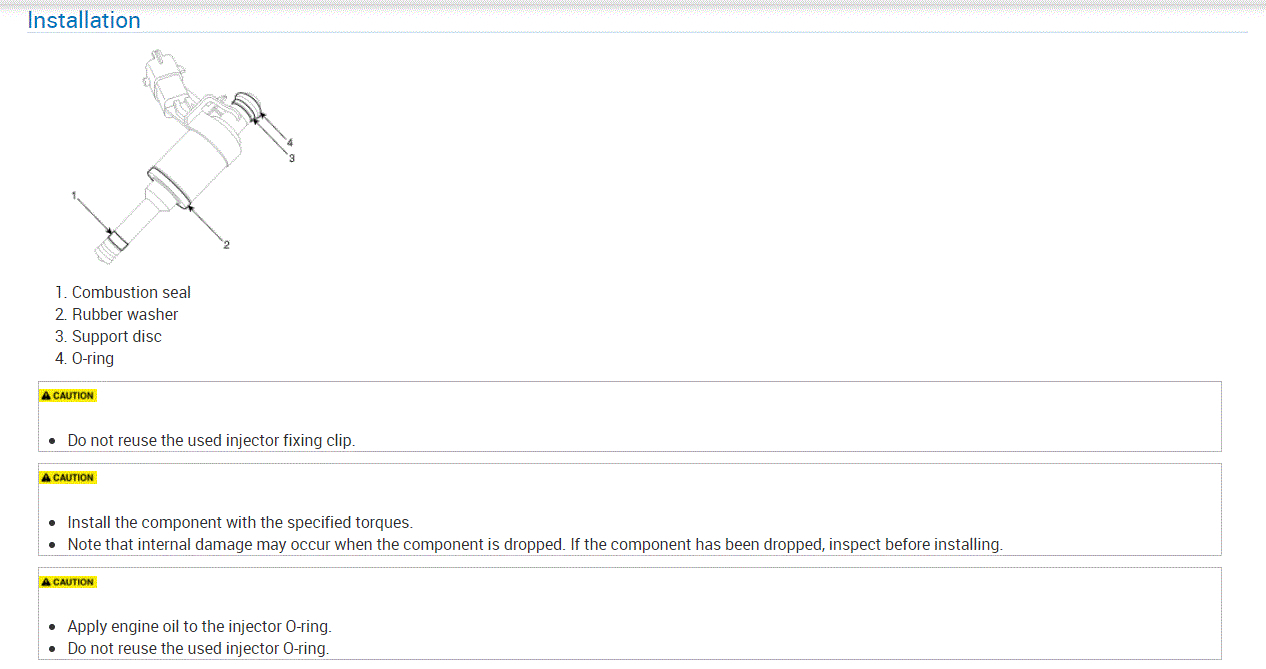Screen dimensions: 1266x669
Task: Click the note about internal damage when dropped
Action: tap(534, 545)
